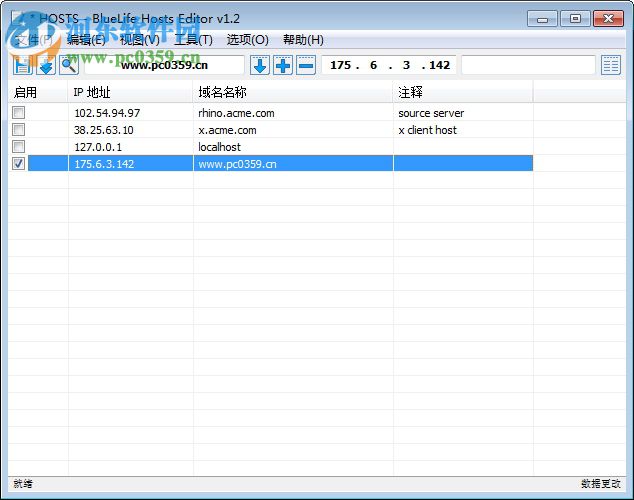Open the 编辑(E) menu
Viewport: 634px width, 500px height.
point(86,40)
